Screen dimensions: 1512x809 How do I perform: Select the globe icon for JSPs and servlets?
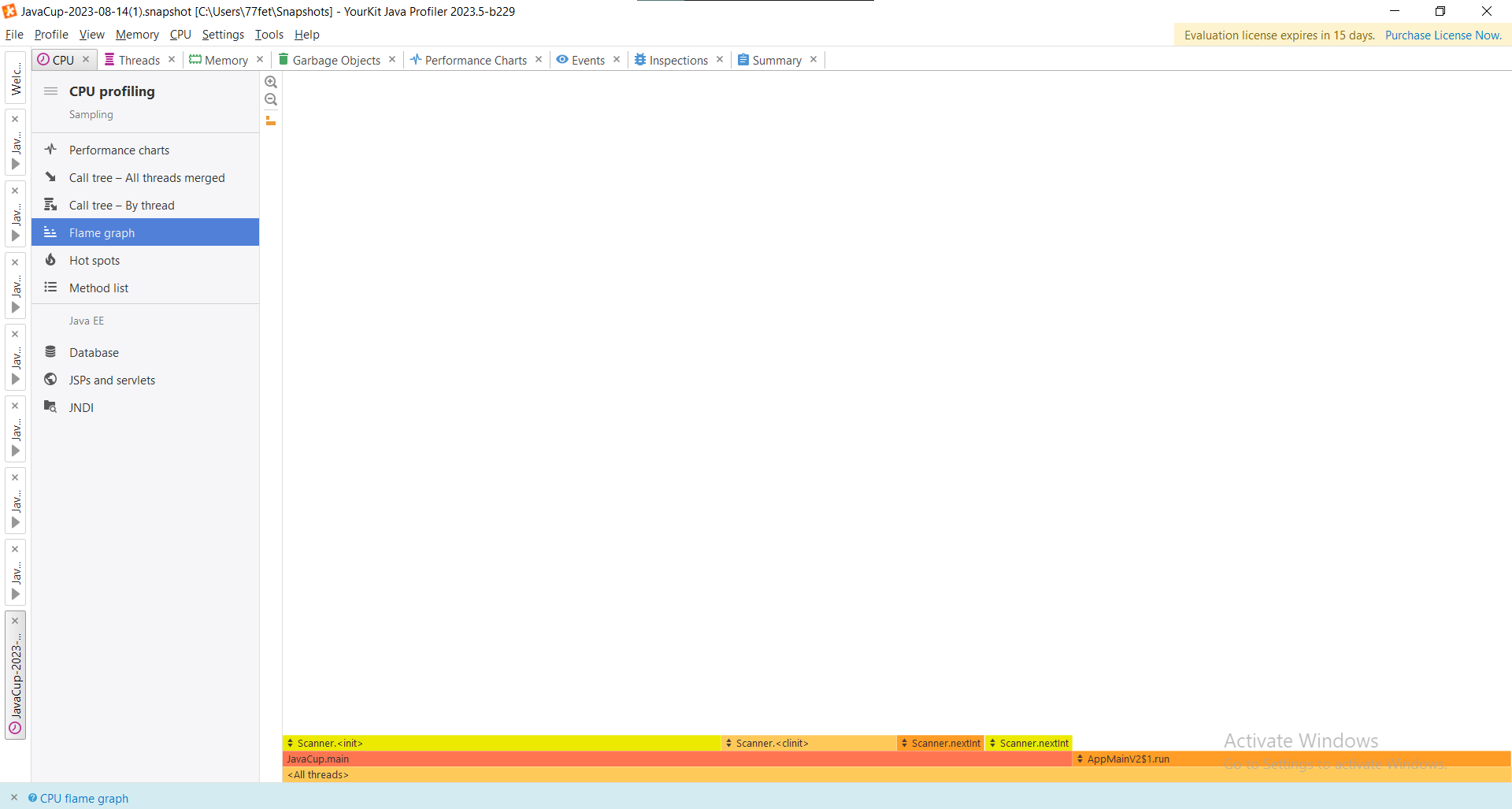click(x=50, y=379)
